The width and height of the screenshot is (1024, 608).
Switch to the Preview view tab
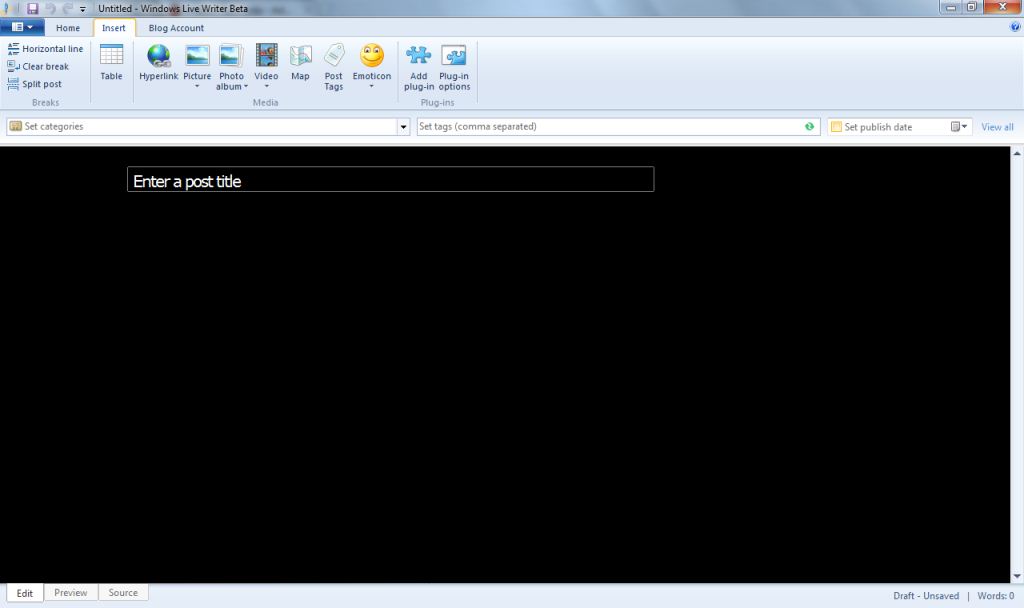click(x=71, y=592)
